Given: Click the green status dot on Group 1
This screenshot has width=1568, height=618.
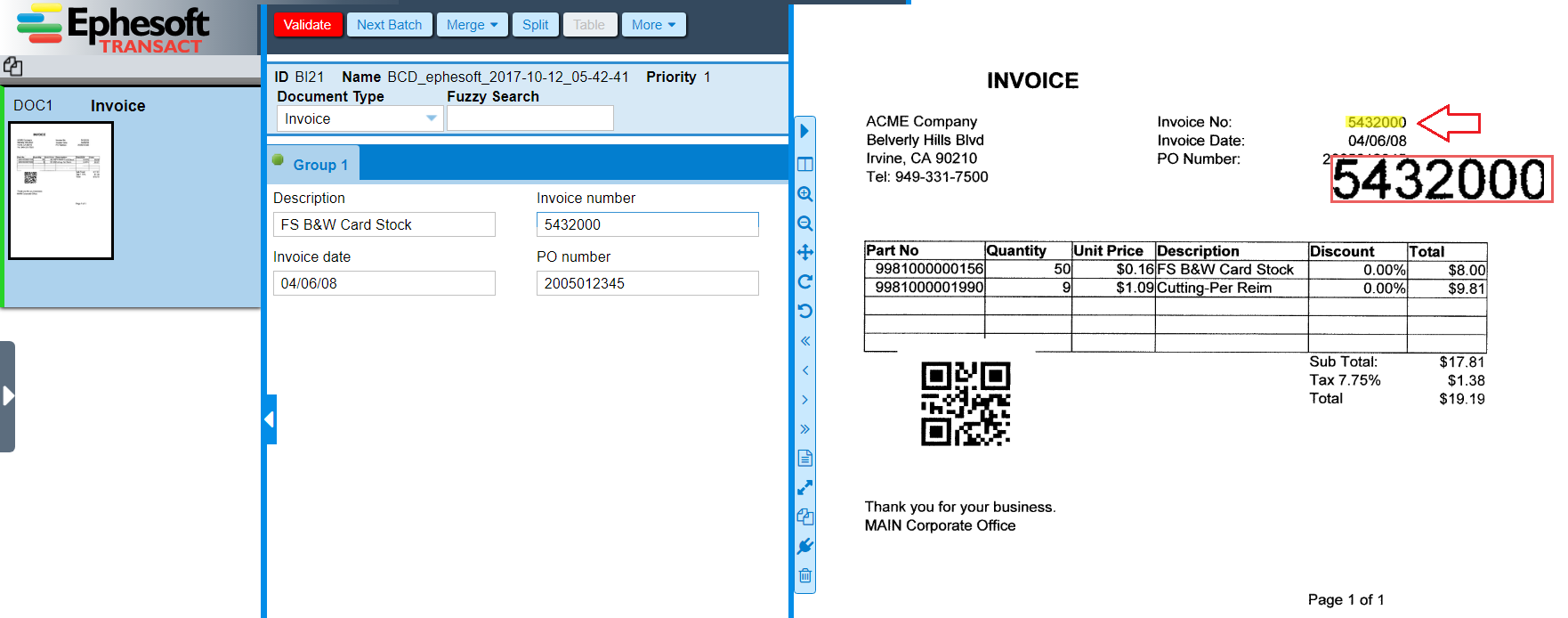Looking at the screenshot, I should point(278,161).
